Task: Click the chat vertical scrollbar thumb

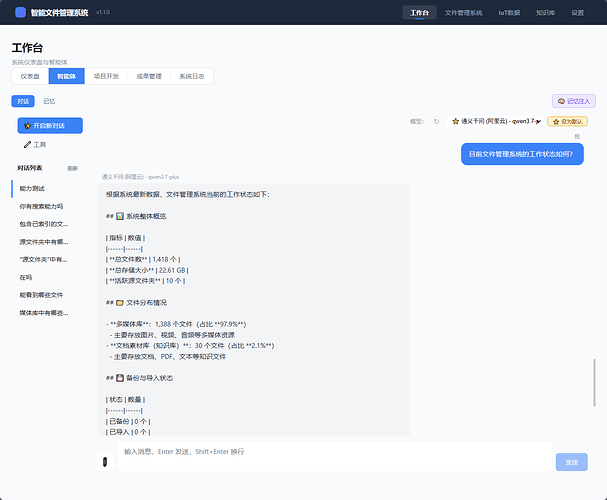Action: click(x=594, y=383)
